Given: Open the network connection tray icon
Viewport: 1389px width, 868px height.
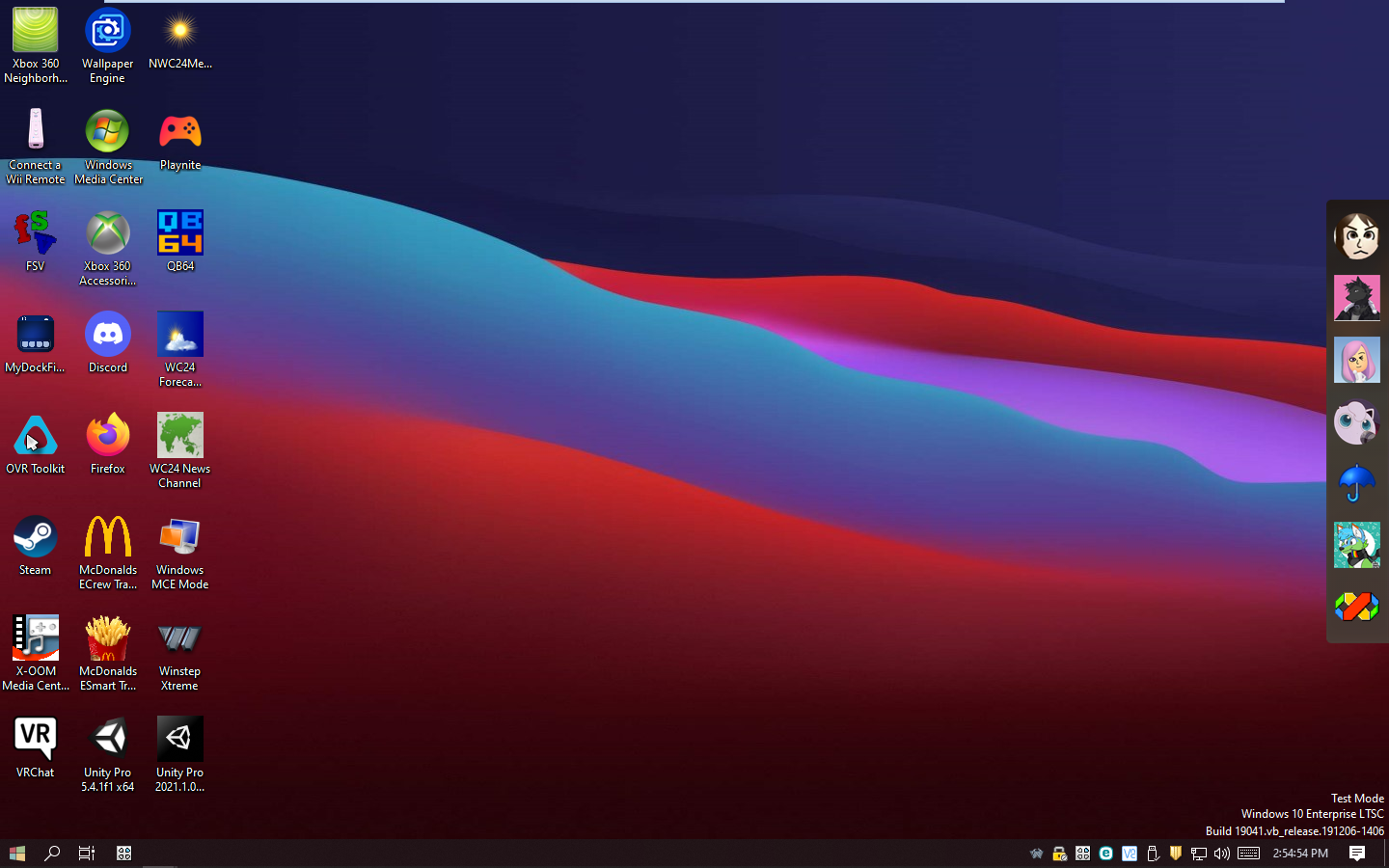Looking at the screenshot, I should [1199, 854].
